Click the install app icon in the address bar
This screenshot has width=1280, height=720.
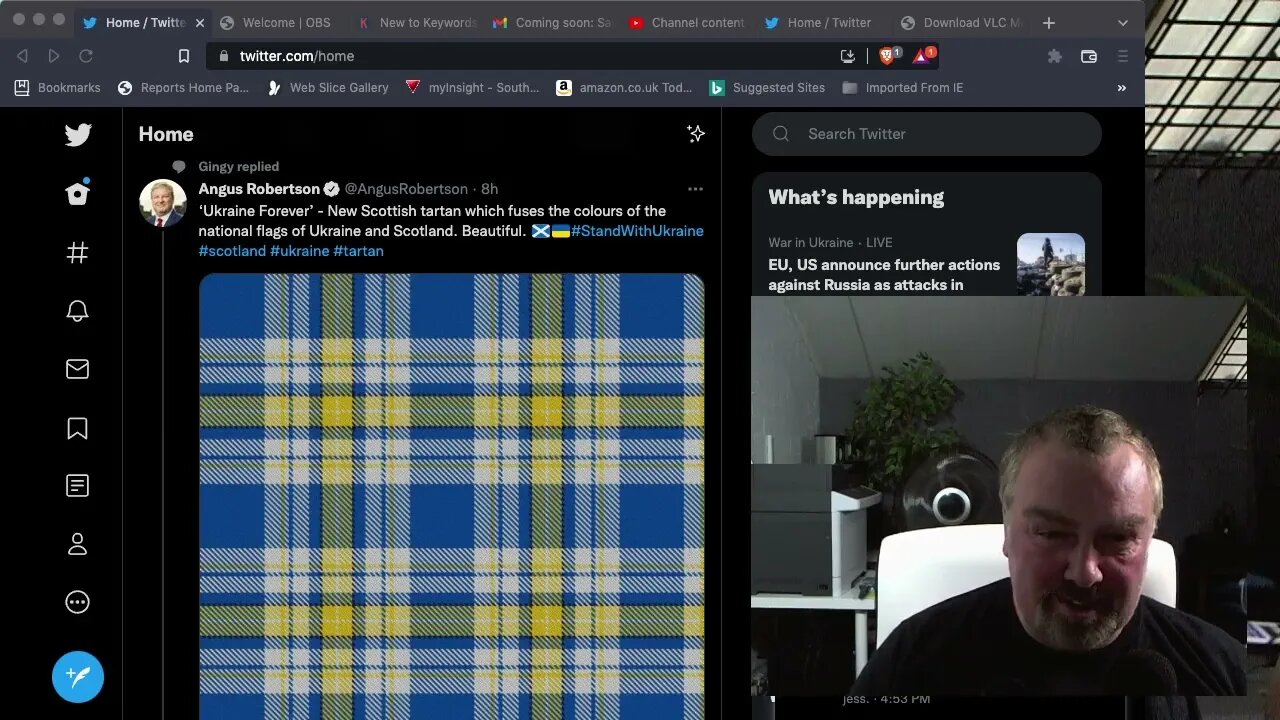point(848,56)
